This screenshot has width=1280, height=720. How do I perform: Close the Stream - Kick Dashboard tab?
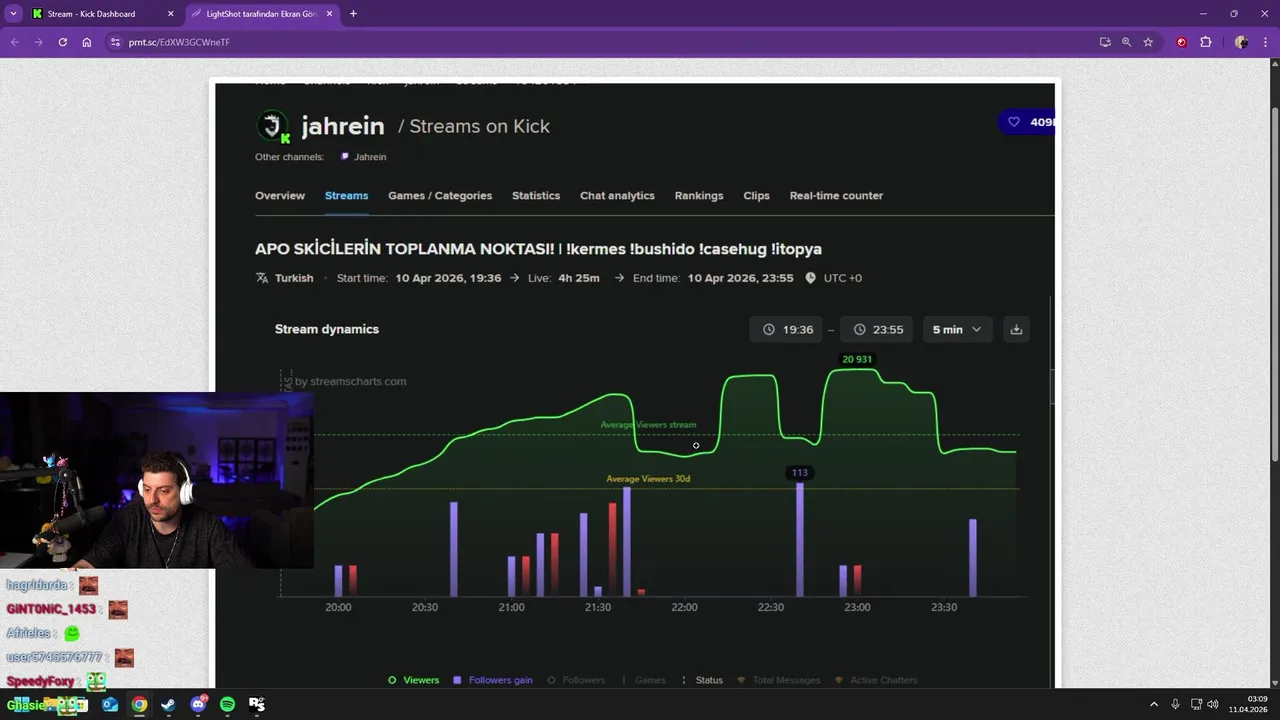pos(170,14)
